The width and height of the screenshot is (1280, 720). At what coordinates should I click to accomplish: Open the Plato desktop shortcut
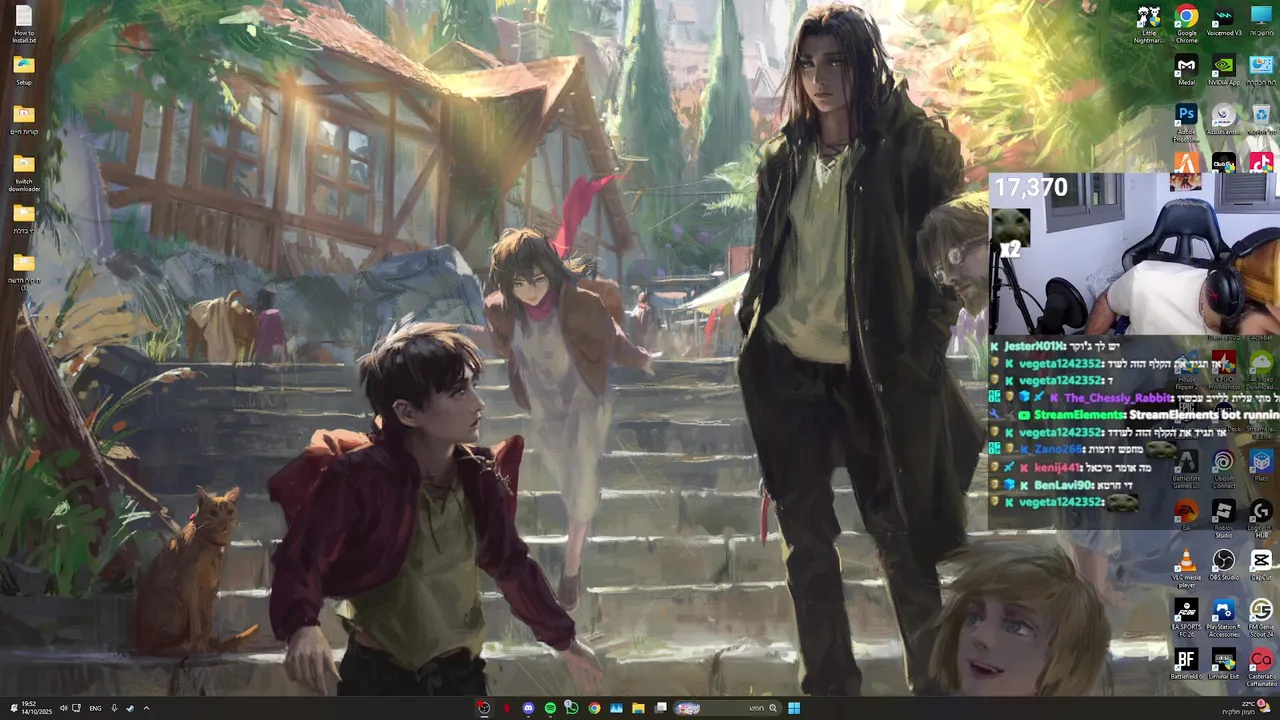[1261, 466]
